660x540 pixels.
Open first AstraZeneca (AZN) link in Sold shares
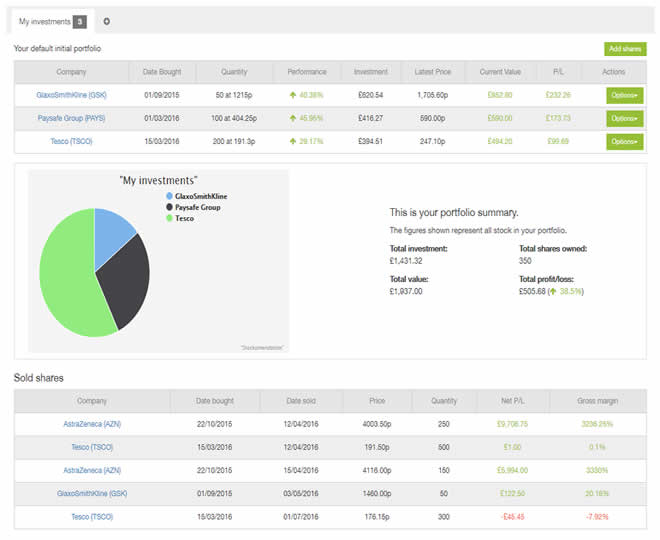(x=91, y=424)
